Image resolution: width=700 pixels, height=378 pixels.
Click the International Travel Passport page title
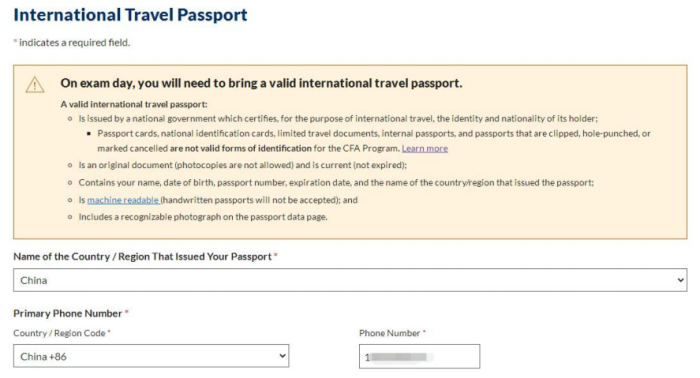(x=130, y=15)
